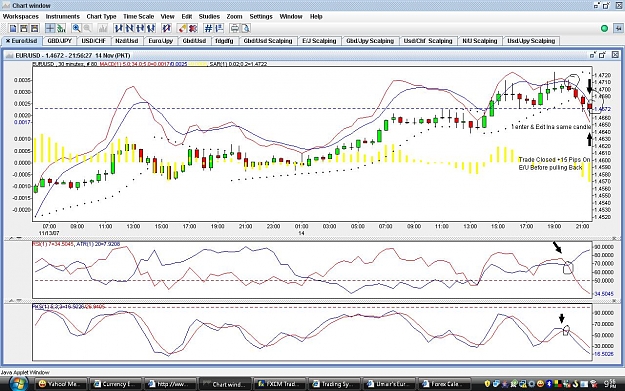Viewport: 625px width, 391px height.
Task: Open the Studies menu
Action: tap(209, 16)
